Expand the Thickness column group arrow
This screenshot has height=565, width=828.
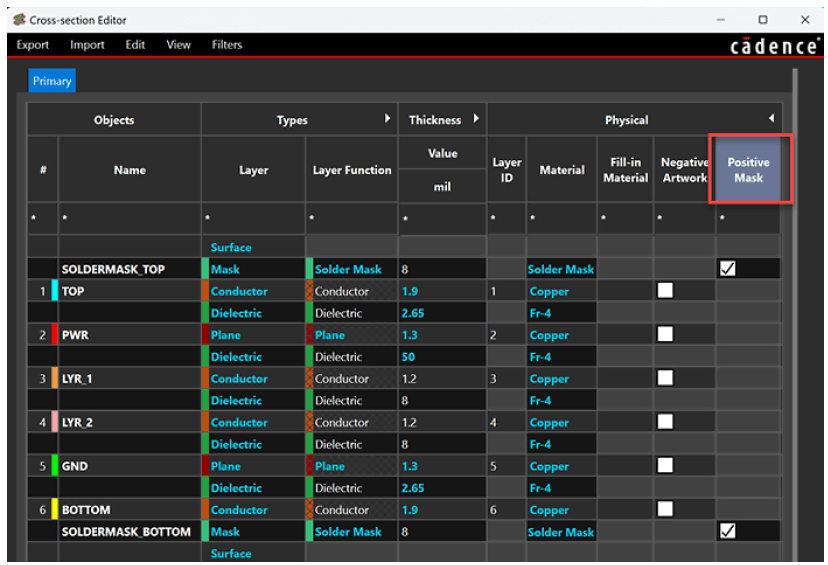pyautogui.click(x=476, y=120)
